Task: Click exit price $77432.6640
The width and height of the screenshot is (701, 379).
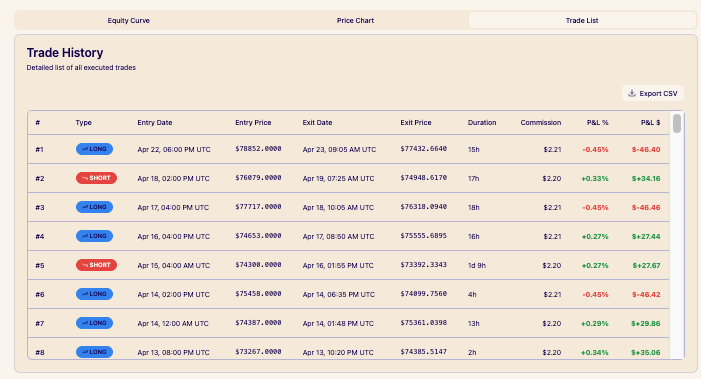Action: tap(423, 149)
